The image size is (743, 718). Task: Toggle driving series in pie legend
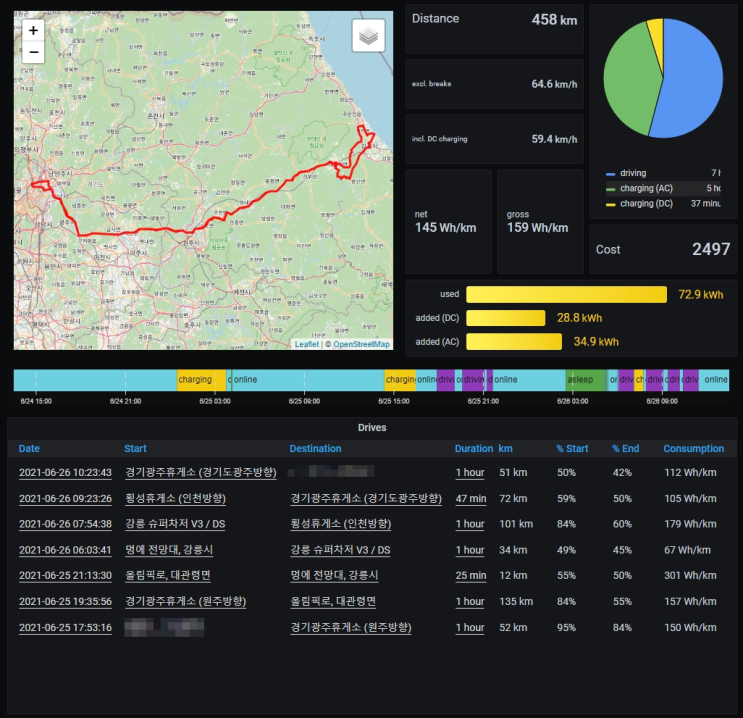coord(633,173)
